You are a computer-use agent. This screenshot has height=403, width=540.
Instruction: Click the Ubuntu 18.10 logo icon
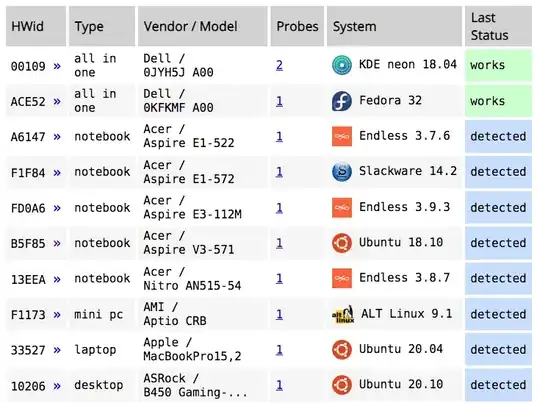point(342,243)
